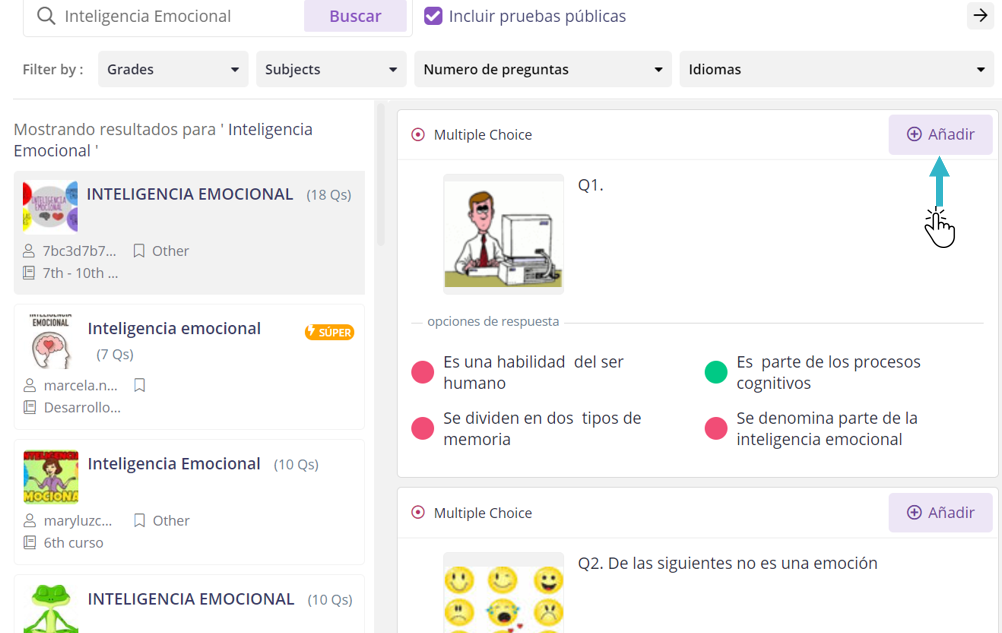Toggle the Incluir pruebas públicas checkbox
1002x633 pixels.
[433, 16]
